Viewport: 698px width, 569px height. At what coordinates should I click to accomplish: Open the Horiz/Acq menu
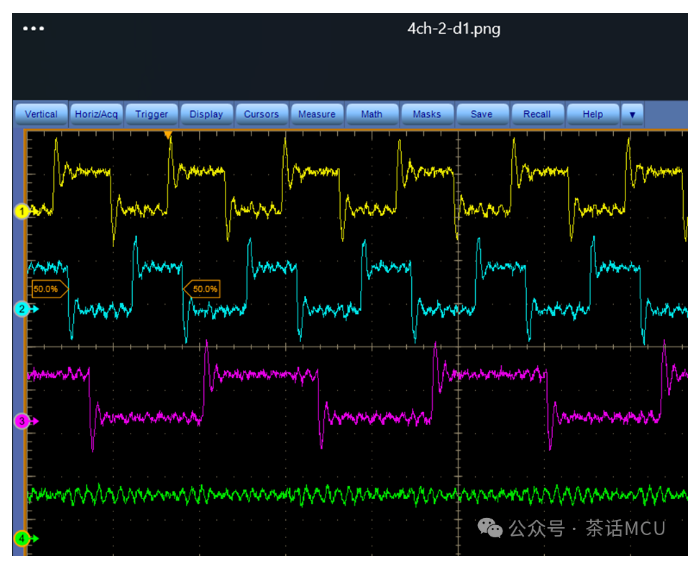tap(96, 114)
